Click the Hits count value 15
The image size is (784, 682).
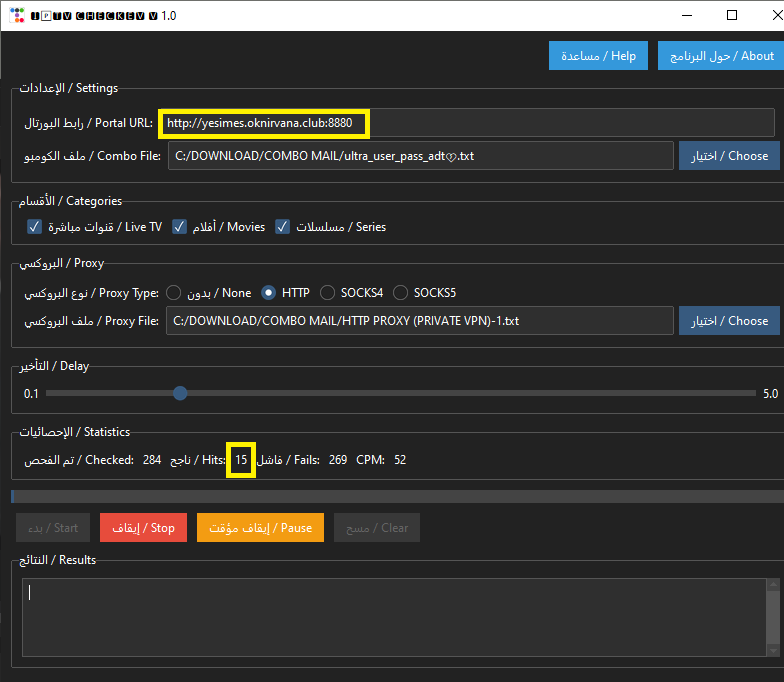pyautogui.click(x=241, y=460)
